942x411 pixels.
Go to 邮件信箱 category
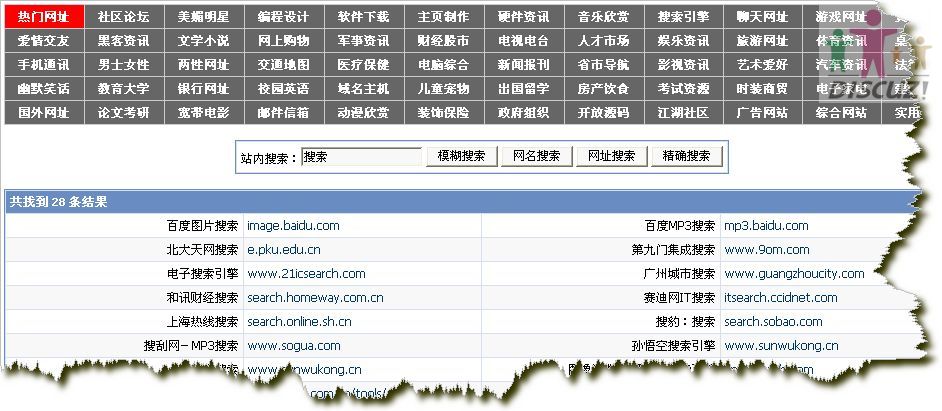284,112
